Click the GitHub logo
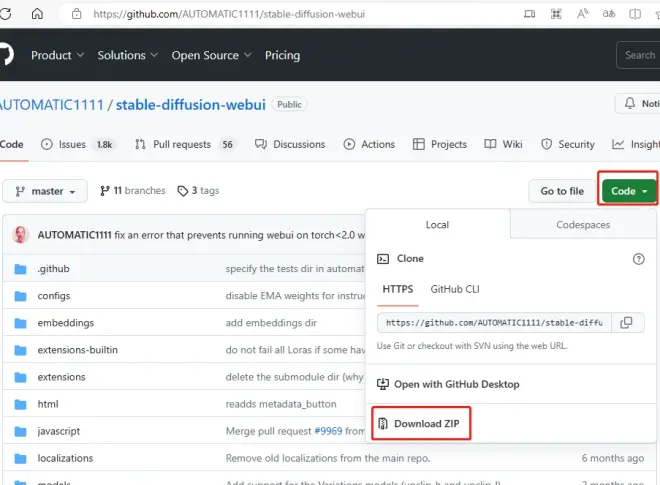Image resolution: width=660 pixels, height=485 pixels. point(6,55)
